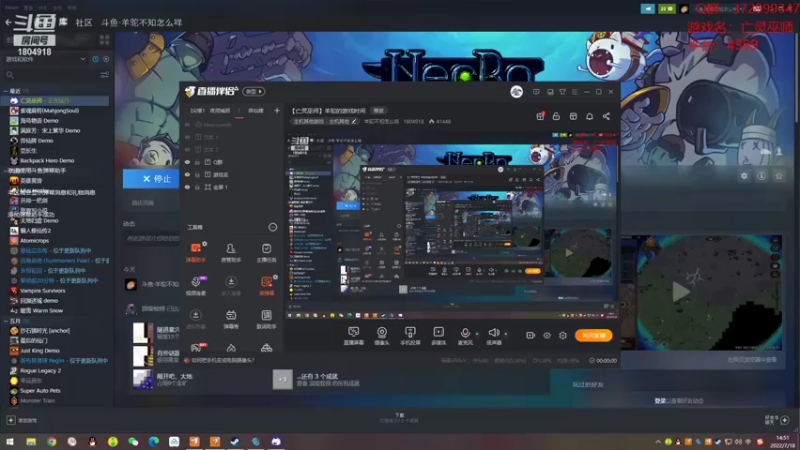Viewport: 800px width, 450px height.
Task: Click the speaker icon in streaming toolbar
Action: click(x=493, y=335)
